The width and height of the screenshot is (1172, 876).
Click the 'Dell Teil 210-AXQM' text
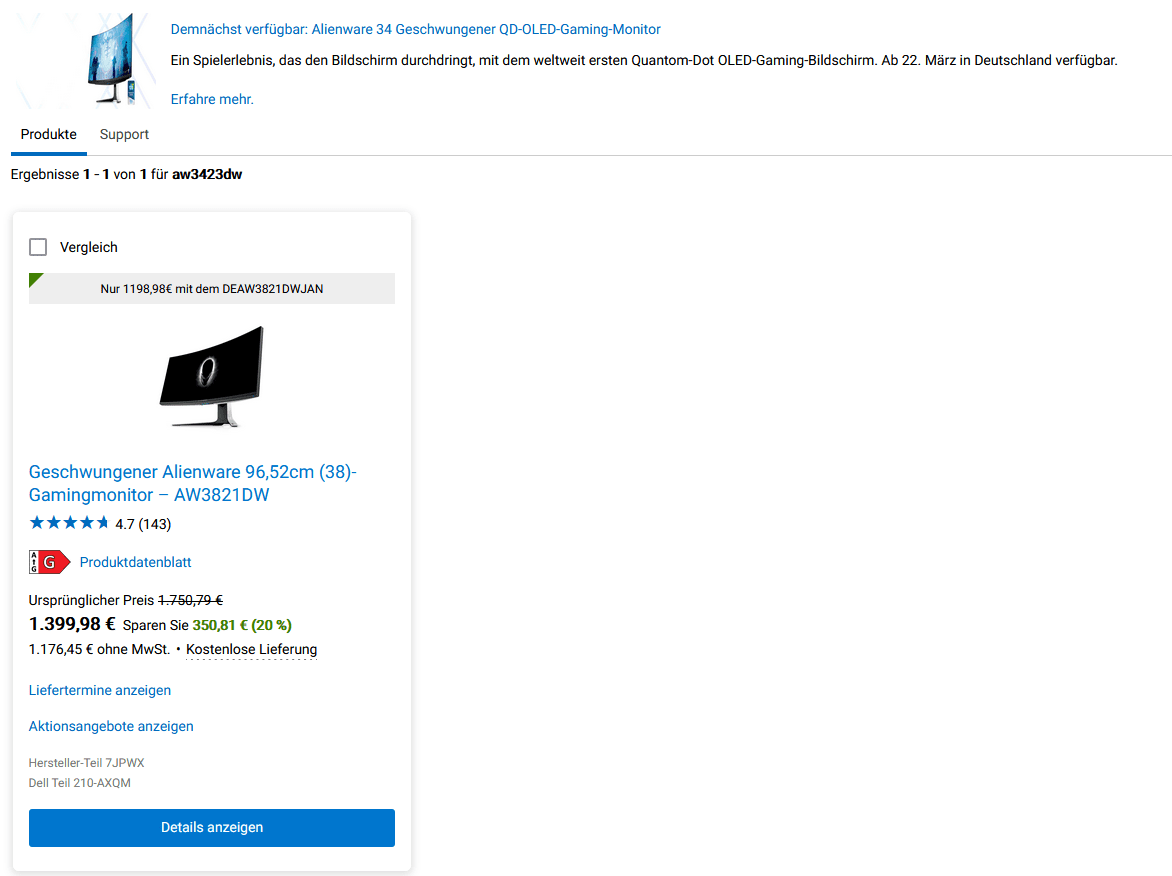coord(80,783)
